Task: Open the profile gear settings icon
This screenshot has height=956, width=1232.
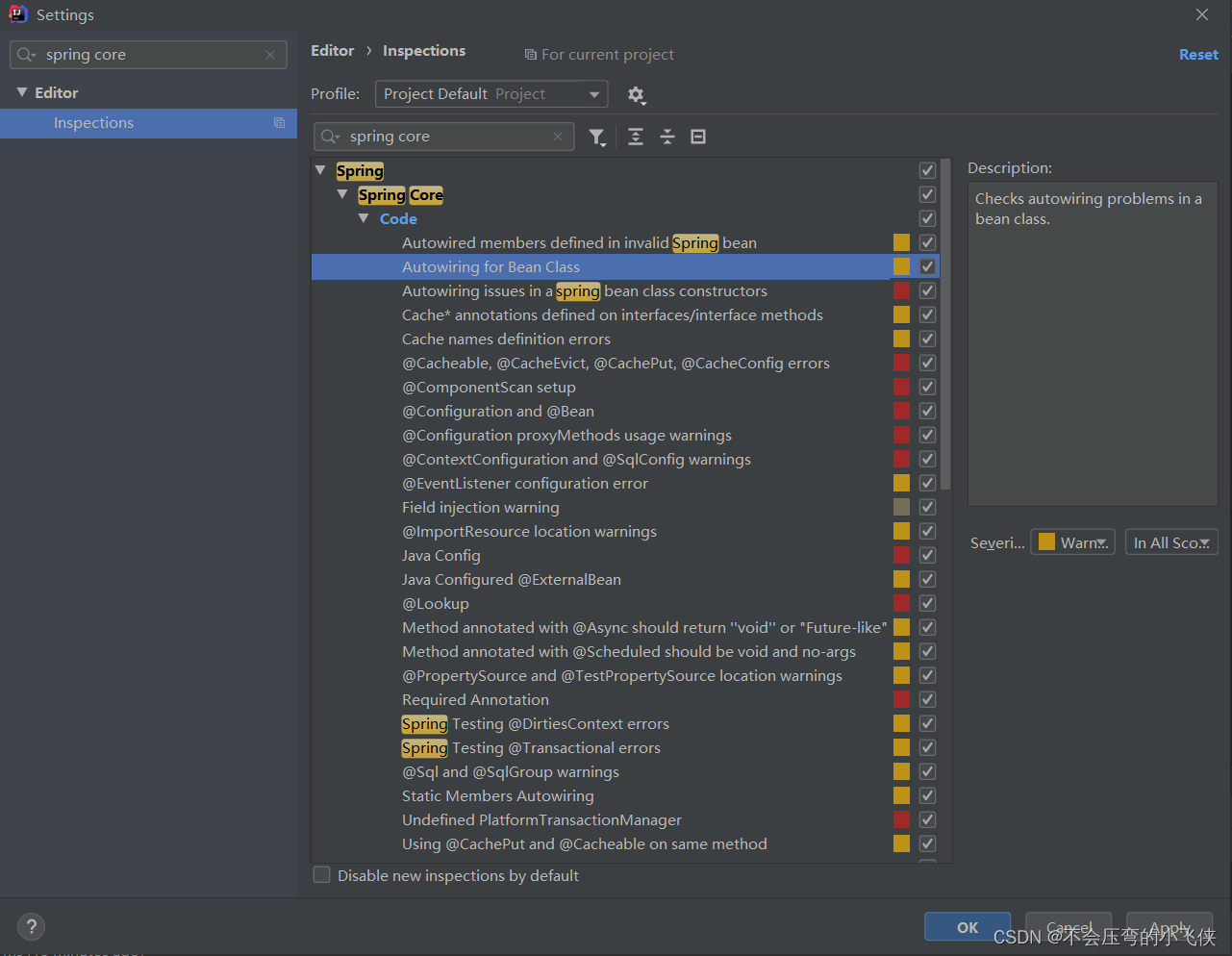Action: [x=636, y=94]
